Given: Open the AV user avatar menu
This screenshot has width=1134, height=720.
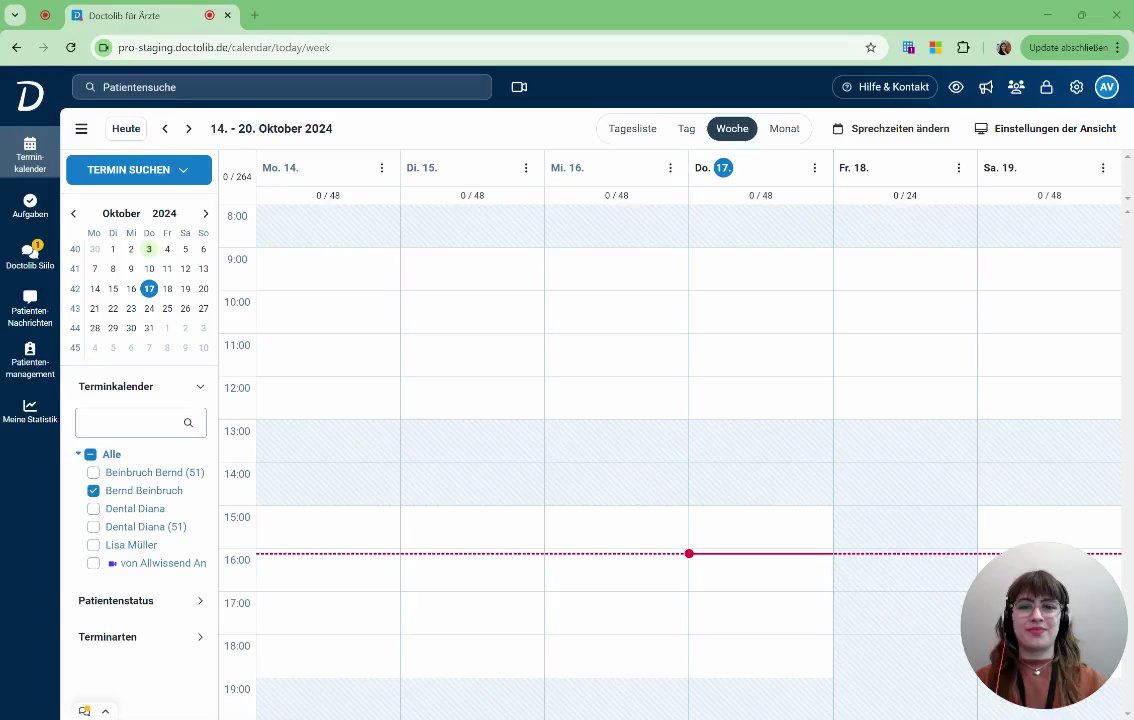Looking at the screenshot, I should click(x=1107, y=87).
